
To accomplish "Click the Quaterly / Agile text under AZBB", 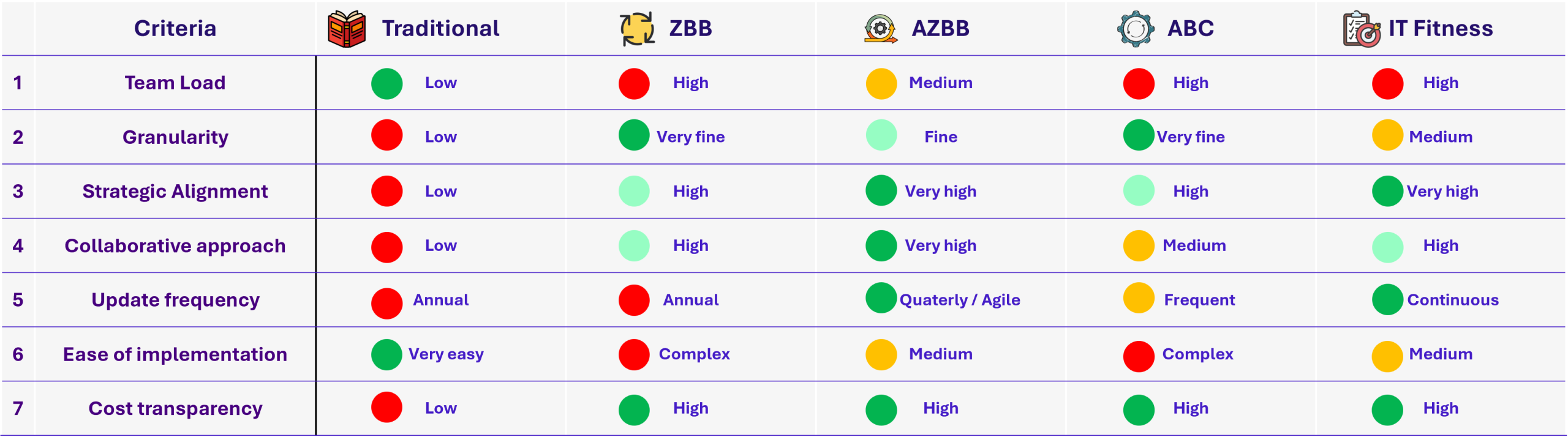I will pos(959,300).
